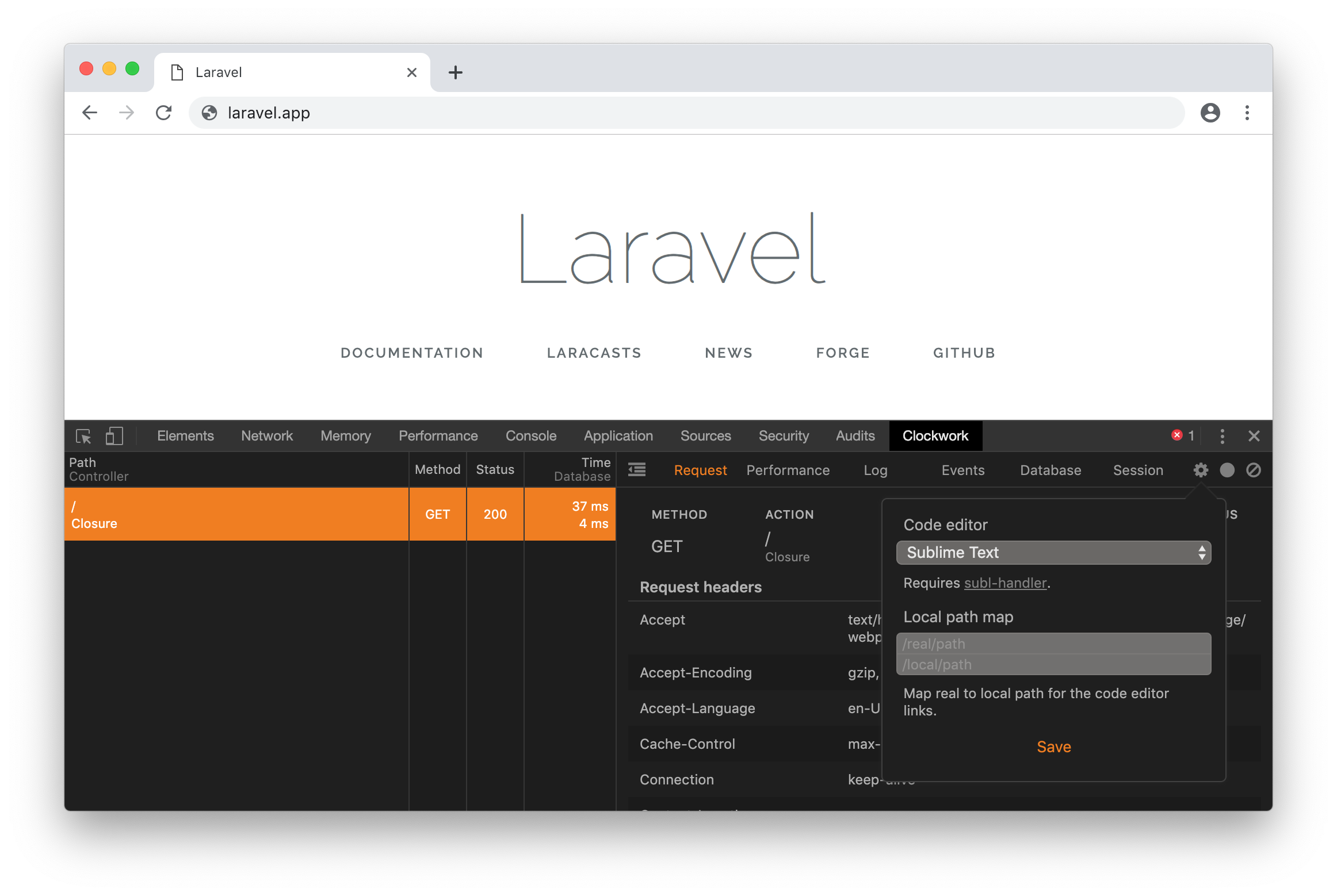
Task: Select Sublime Text code editor dropdown
Action: (1054, 551)
